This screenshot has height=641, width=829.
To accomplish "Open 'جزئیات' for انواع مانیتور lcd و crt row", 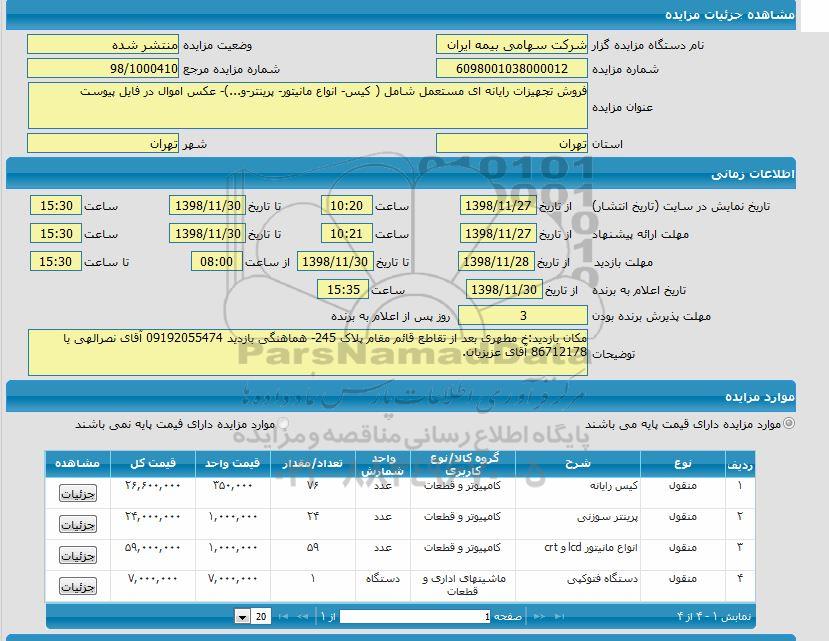I will point(78,556).
